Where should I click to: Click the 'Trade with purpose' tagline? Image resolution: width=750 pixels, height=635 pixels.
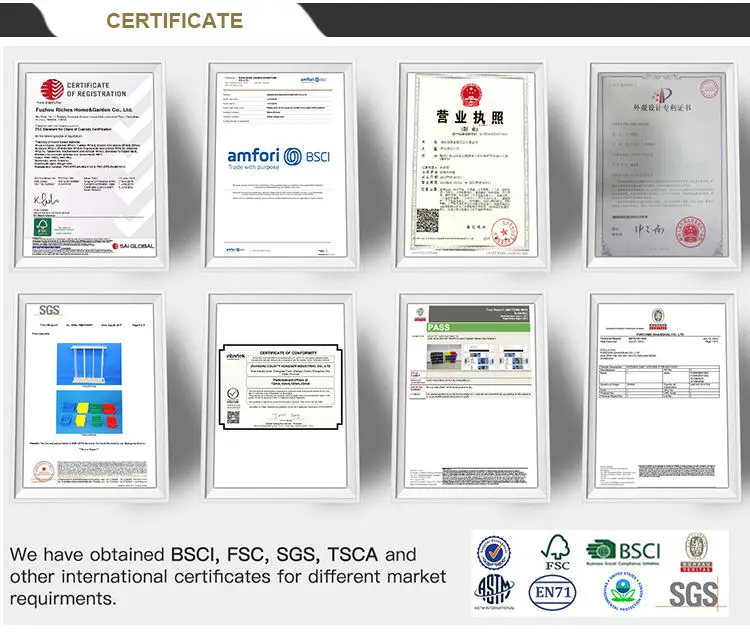point(254,167)
